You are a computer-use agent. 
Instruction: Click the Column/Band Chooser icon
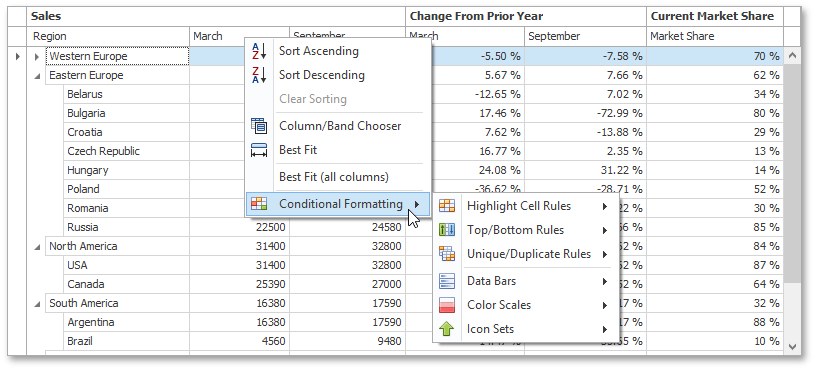coord(259,126)
